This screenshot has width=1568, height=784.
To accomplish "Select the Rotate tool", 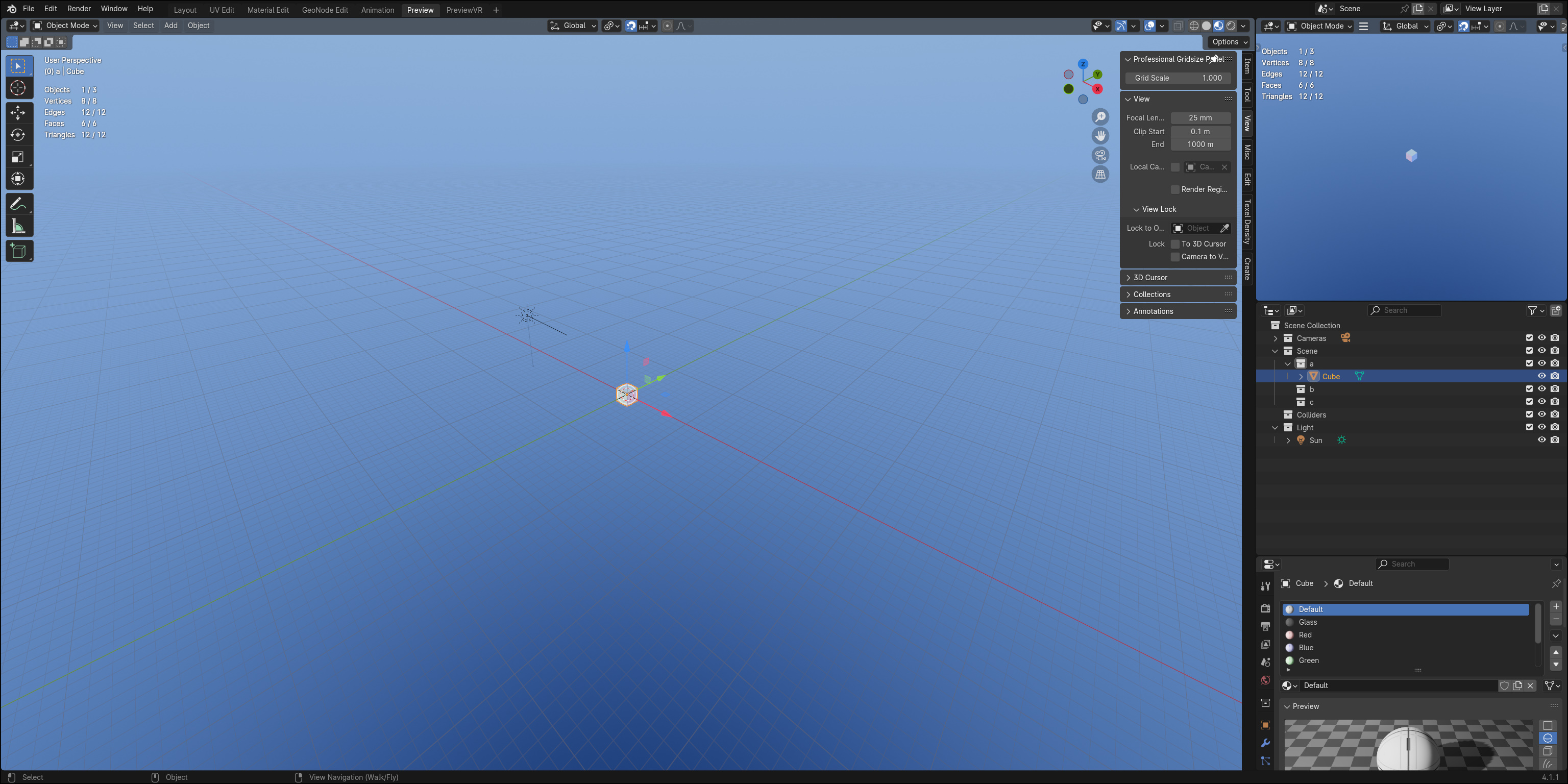I will point(18,135).
